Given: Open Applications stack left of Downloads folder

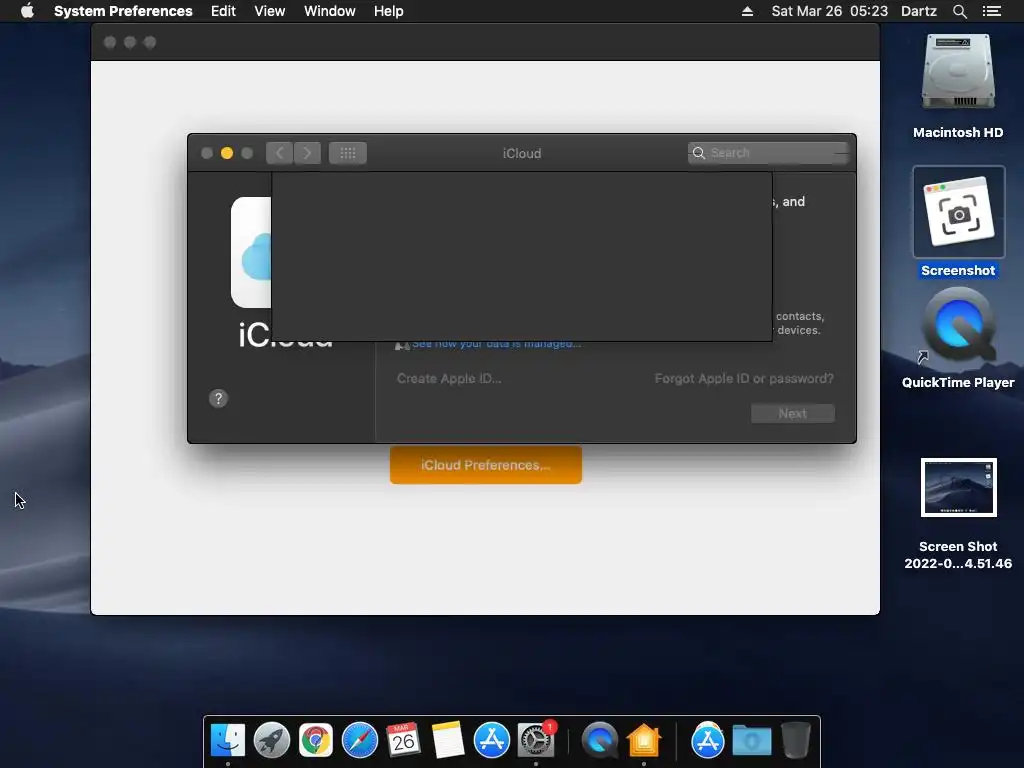Looking at the screenshot, I should tap(707, 740).
